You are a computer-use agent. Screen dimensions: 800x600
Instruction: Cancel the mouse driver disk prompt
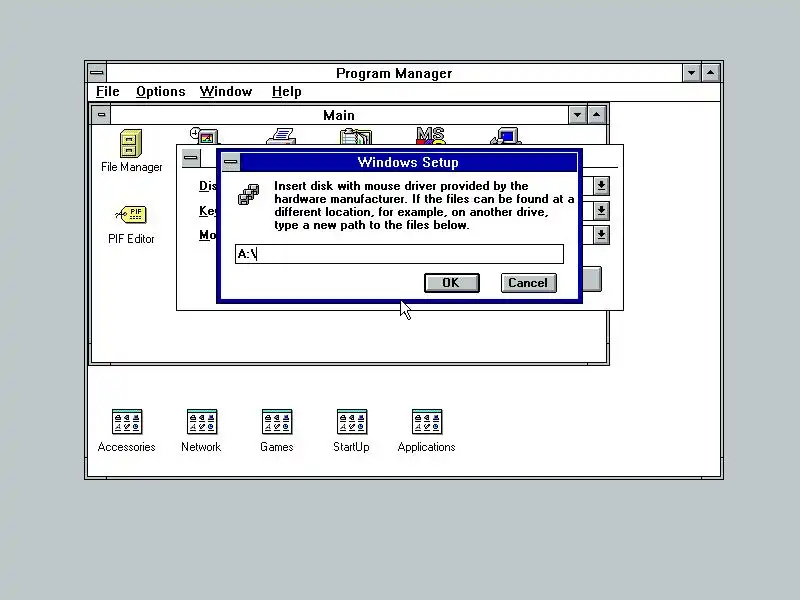click(528, 283)
